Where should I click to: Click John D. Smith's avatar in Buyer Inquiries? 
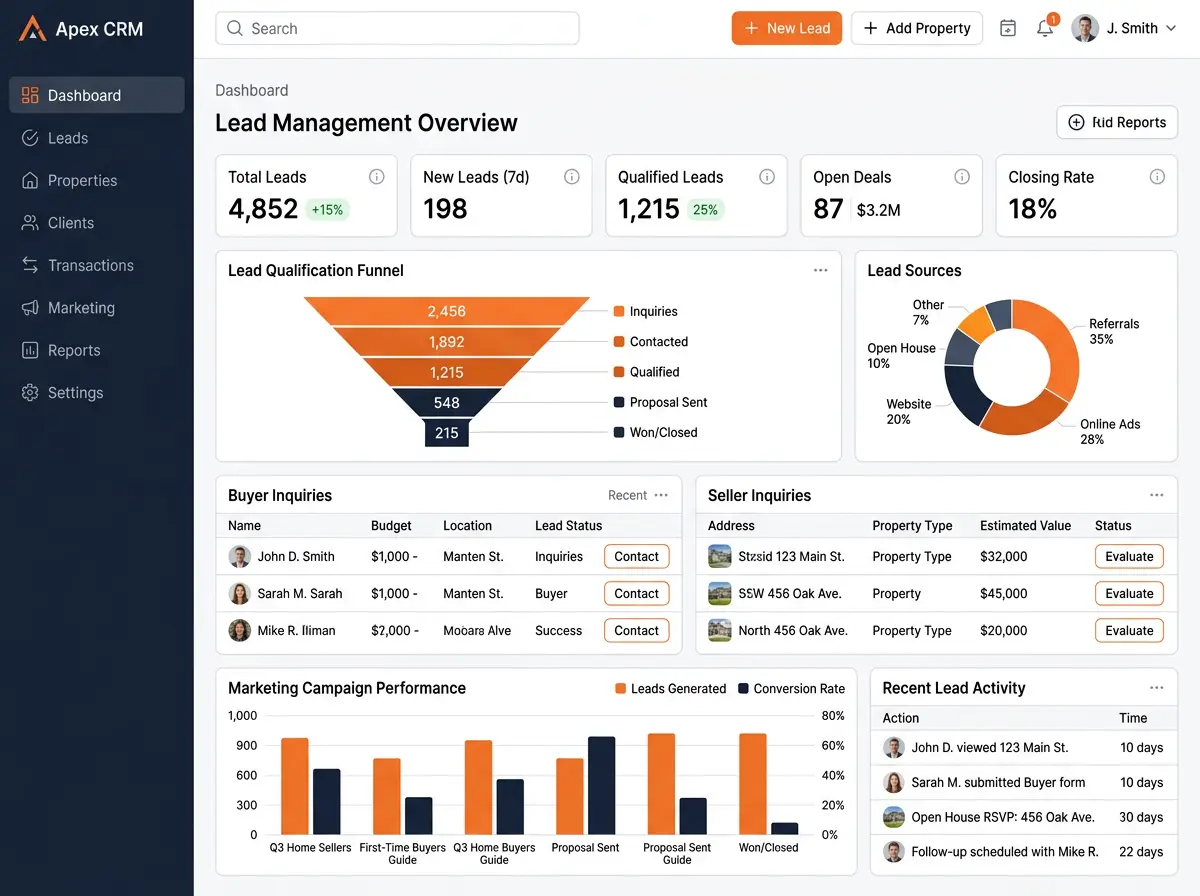240,557
